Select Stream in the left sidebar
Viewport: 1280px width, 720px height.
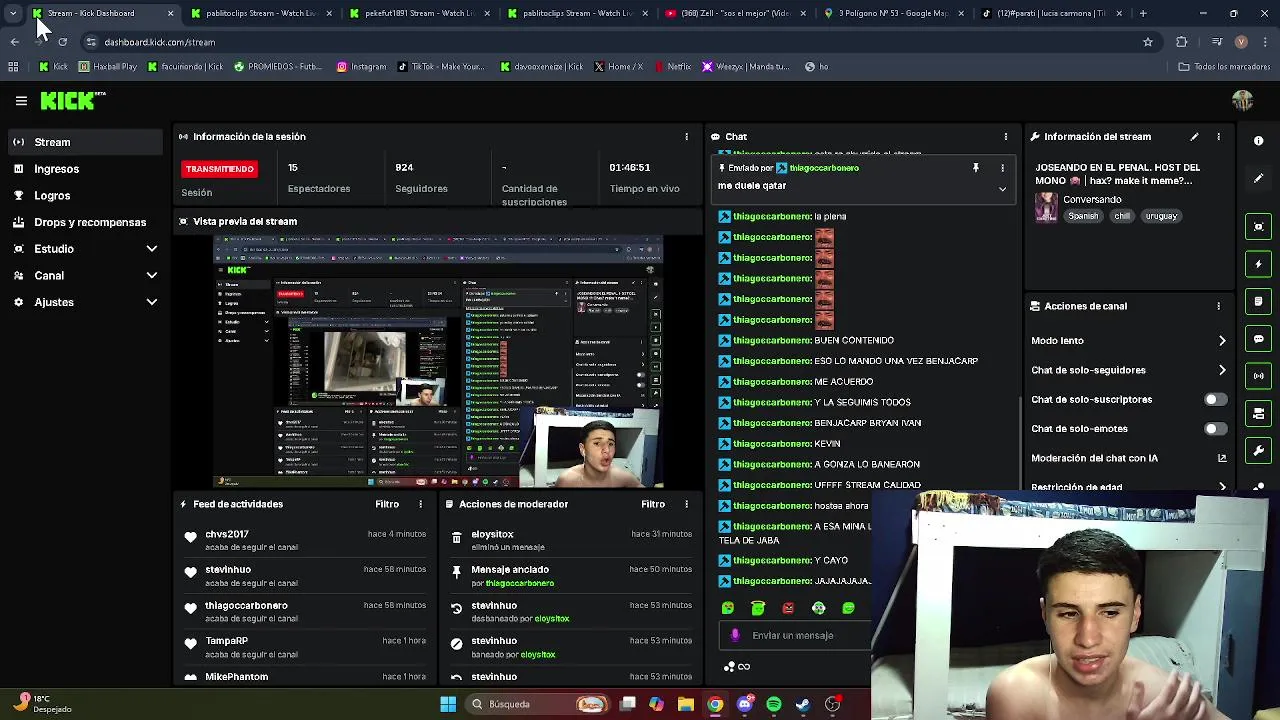click(85, 142)
